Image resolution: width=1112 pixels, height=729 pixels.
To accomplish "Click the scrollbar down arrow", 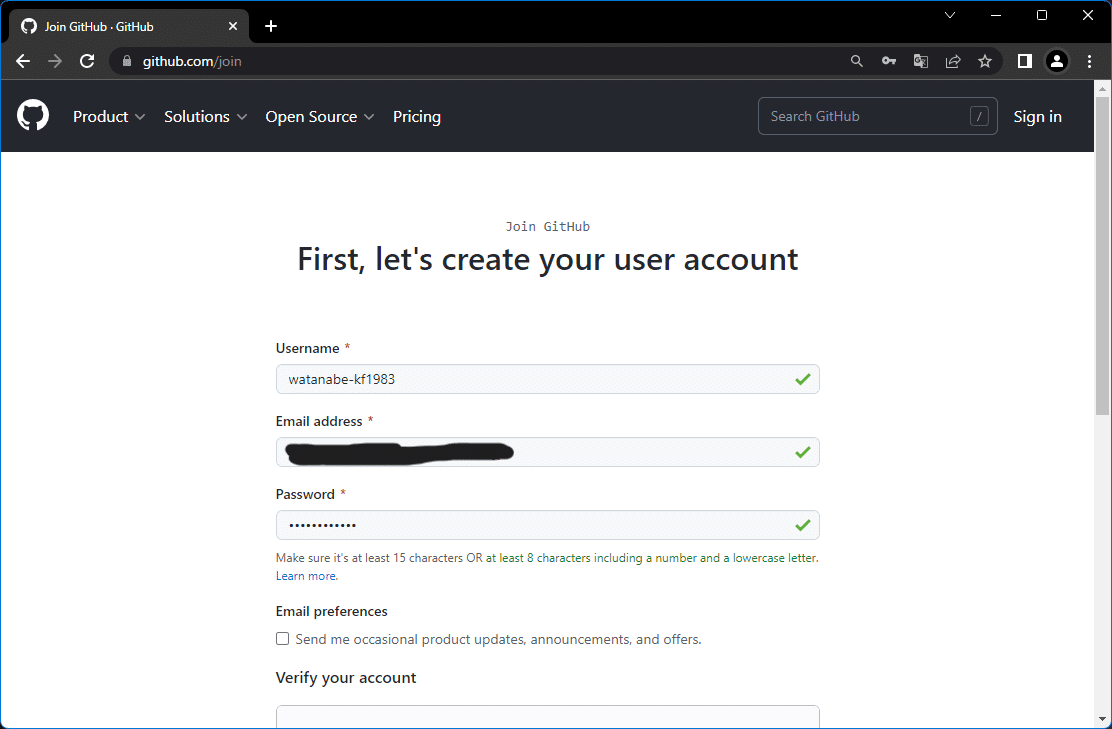I will (x=1102, y=720).
